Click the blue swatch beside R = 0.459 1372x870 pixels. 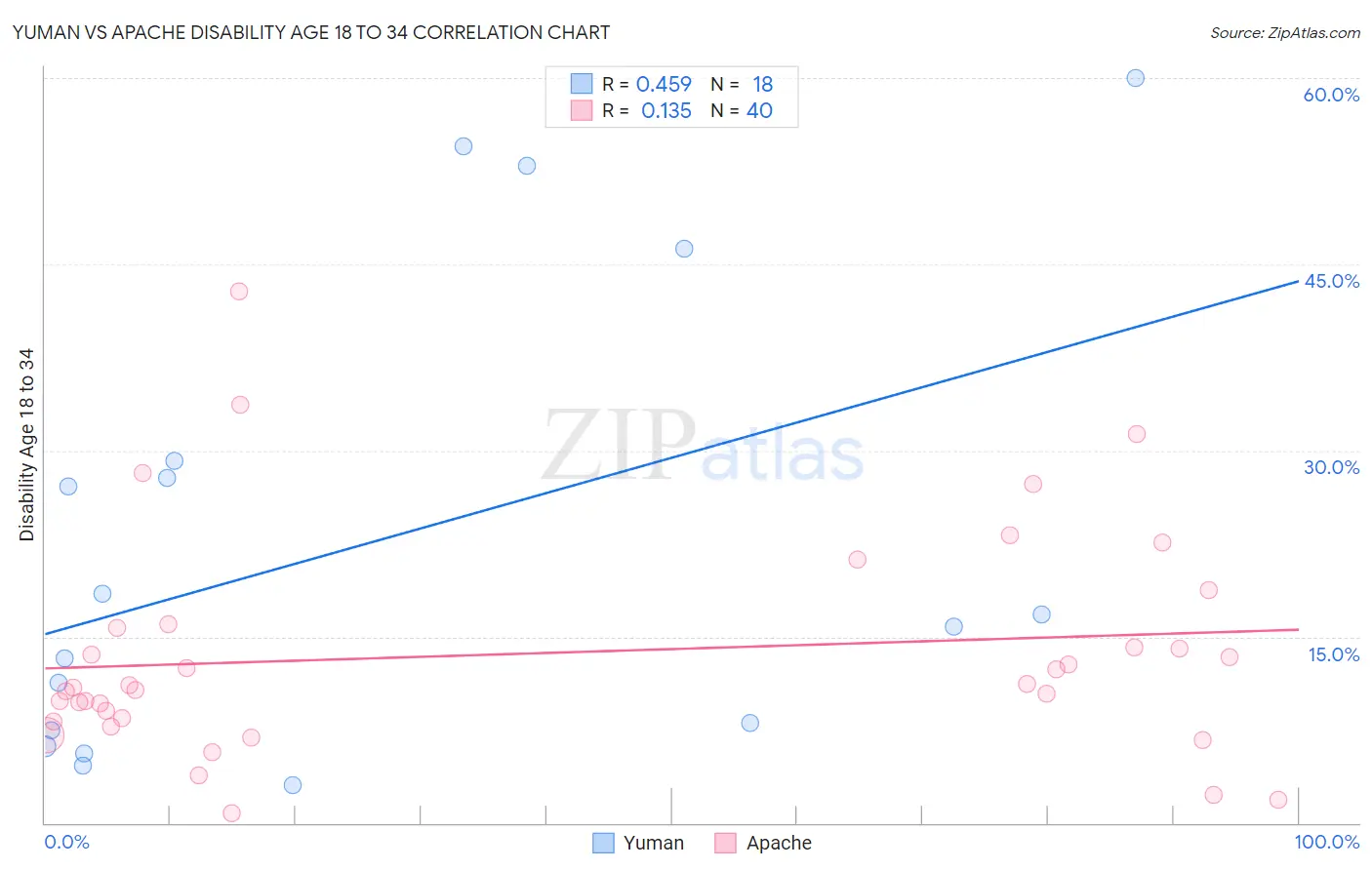582,84
